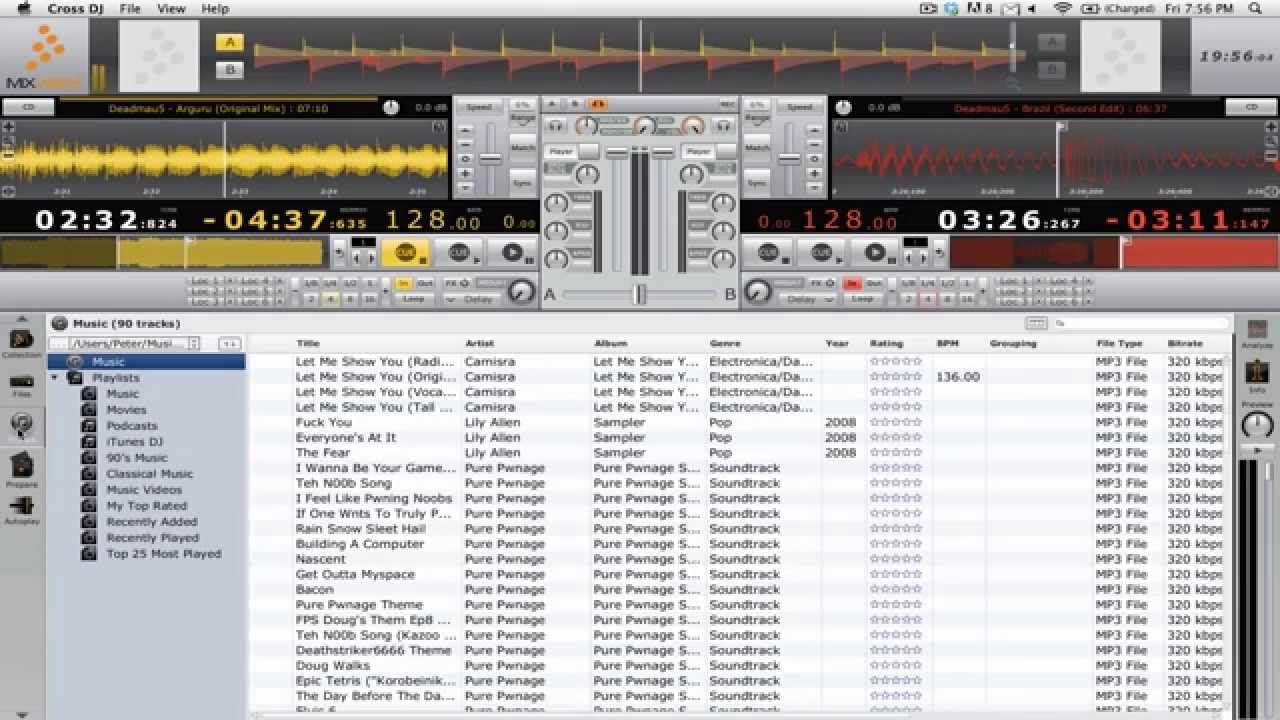
Task: Open the File menu
Action: pos(130,8)
